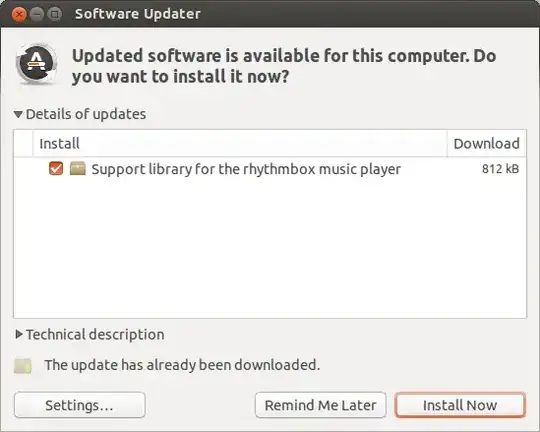
Task: Expand the Technical description section
Action: 19,334
